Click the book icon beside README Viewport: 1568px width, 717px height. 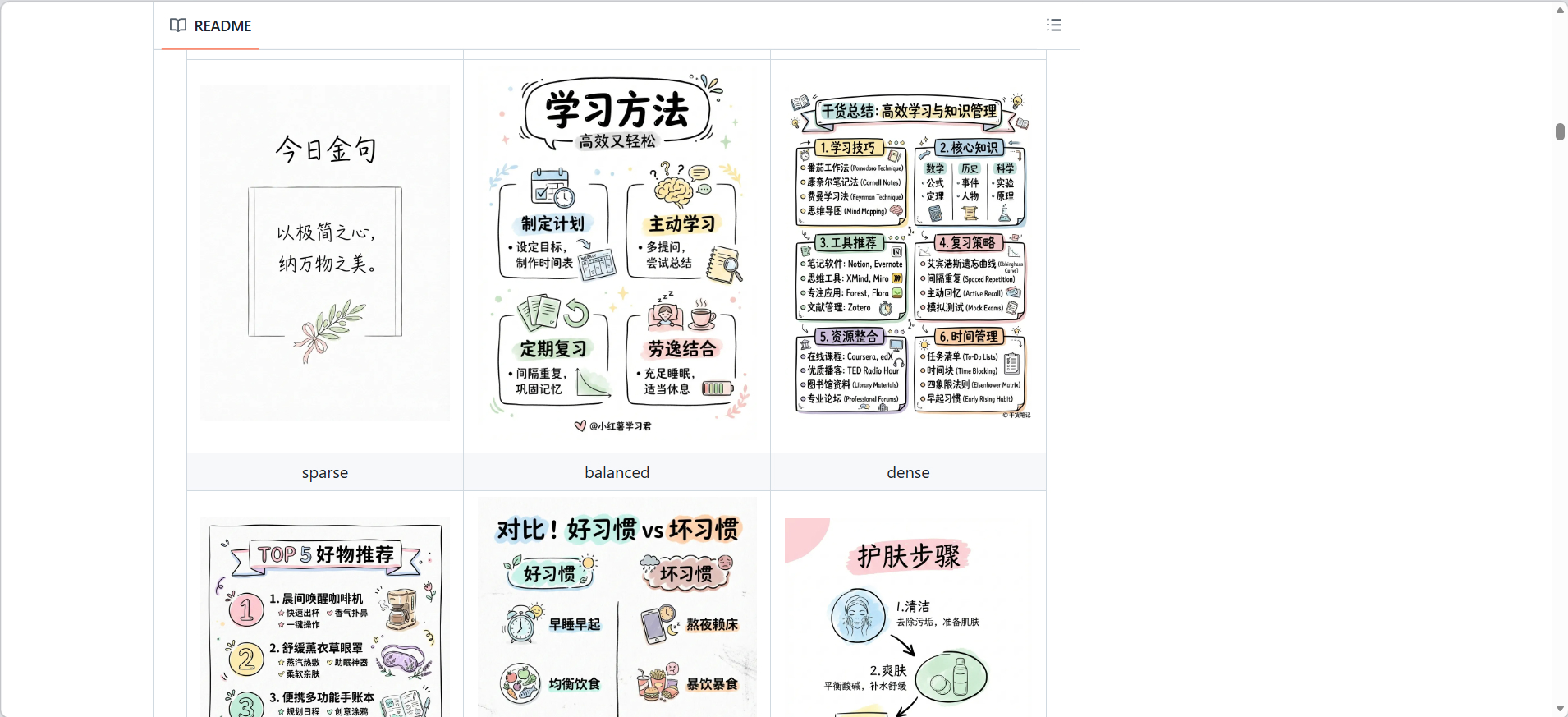coord(178,25)
